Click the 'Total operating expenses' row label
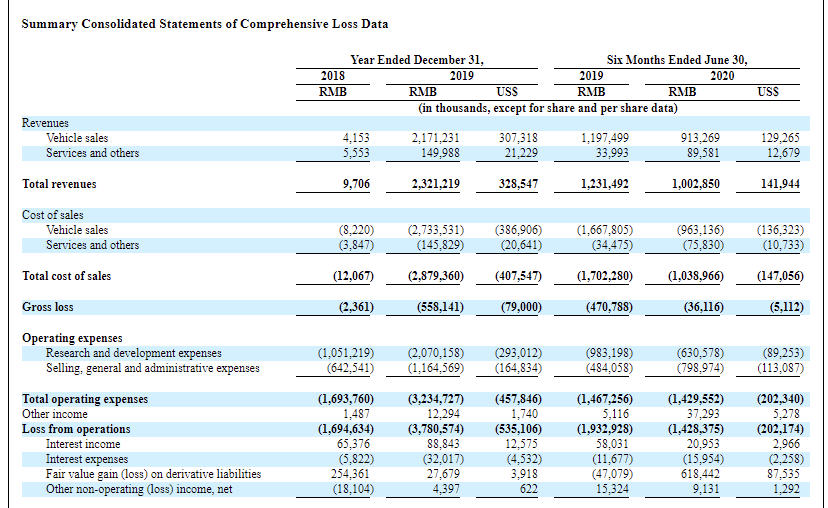 (x=85, y=399)
